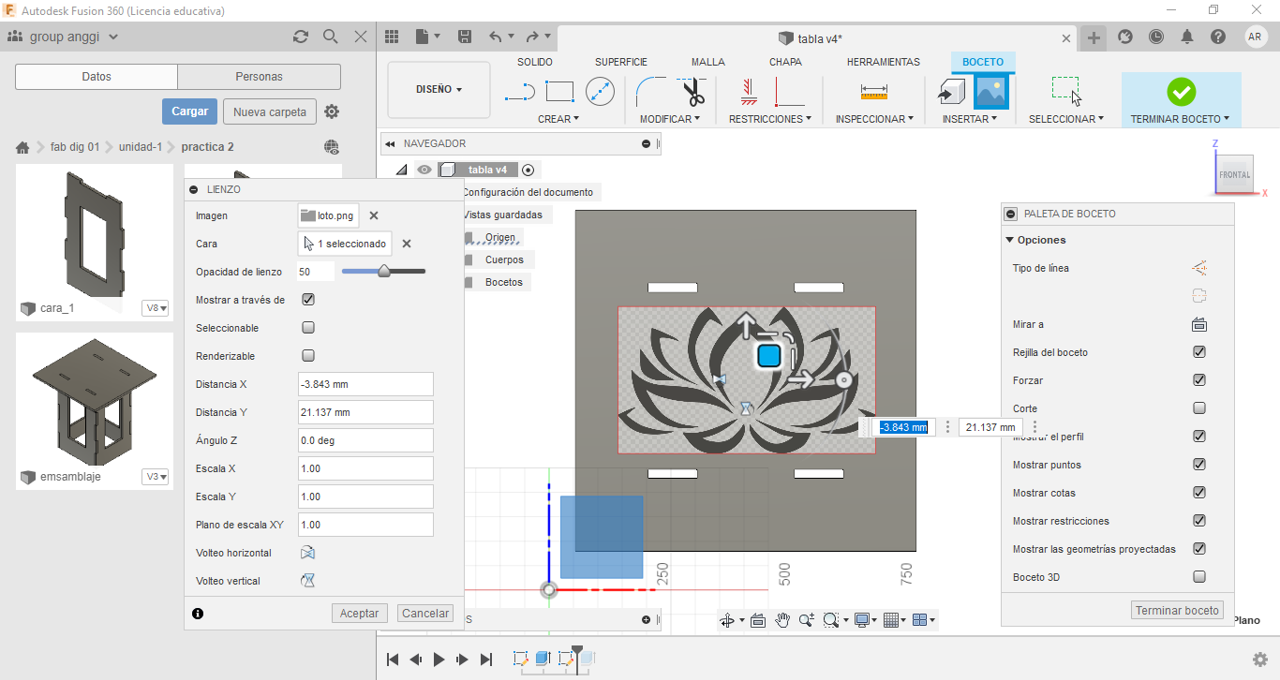This screenshot has width=1280, height=680.
Task: Select the Trim scissors tool
Action: 693,92
